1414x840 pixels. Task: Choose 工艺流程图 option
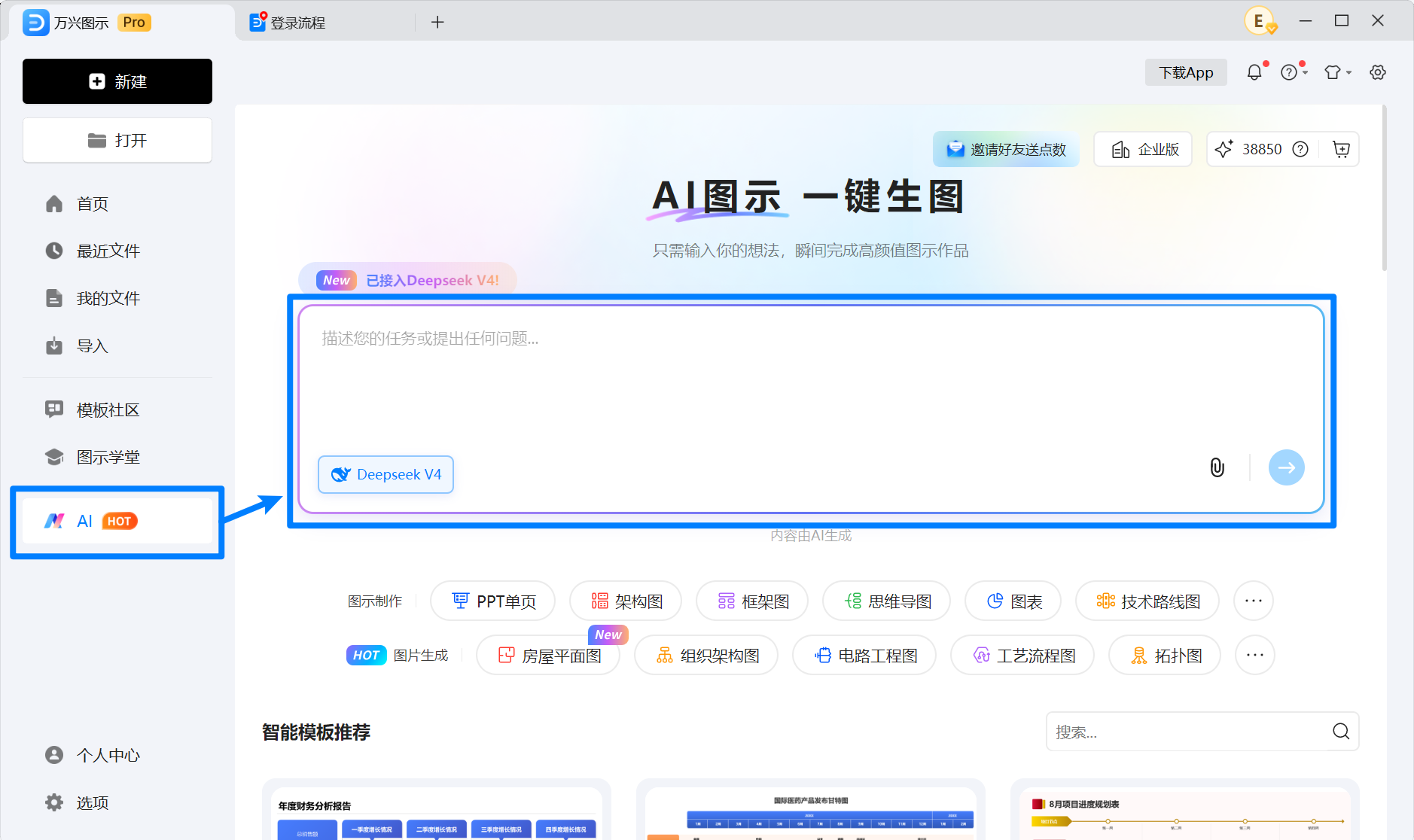[x=1022, y=655]
